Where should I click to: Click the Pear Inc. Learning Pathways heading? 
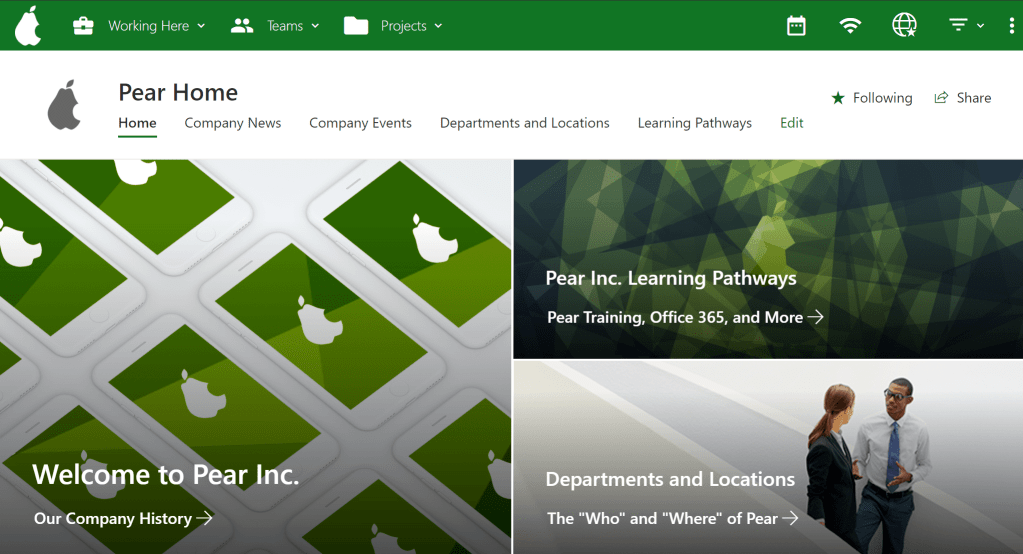(671, 279)
